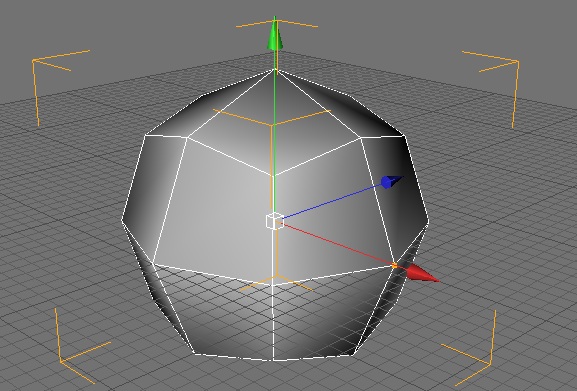577x391 pixels.
Task: Click the blue Z-axis arrow handle
Action: (392, 182)
